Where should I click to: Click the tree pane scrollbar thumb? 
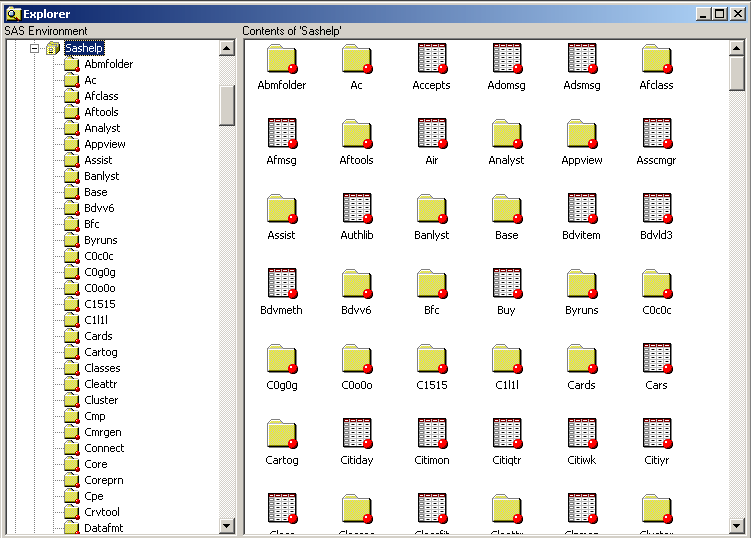(x=227, y=105)
